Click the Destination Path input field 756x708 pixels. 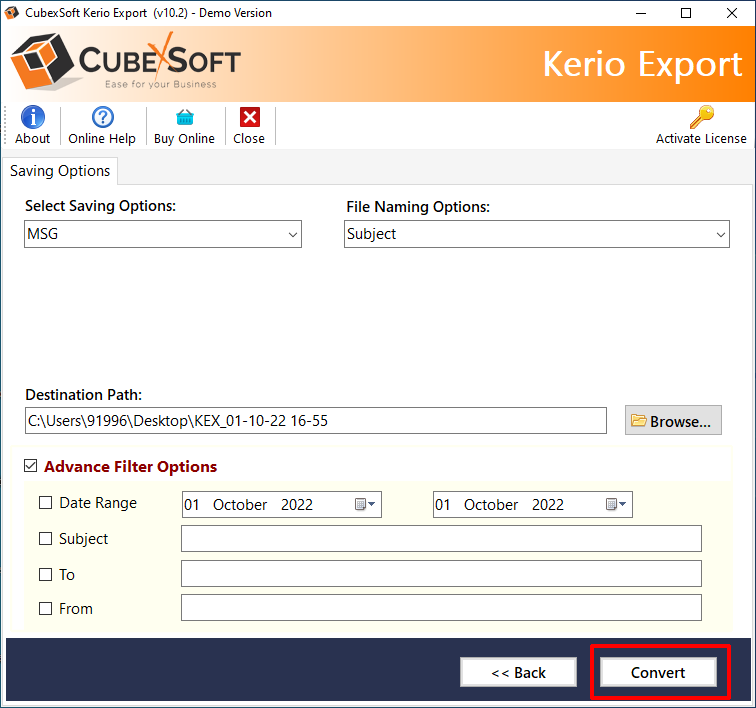pos(316,421)
